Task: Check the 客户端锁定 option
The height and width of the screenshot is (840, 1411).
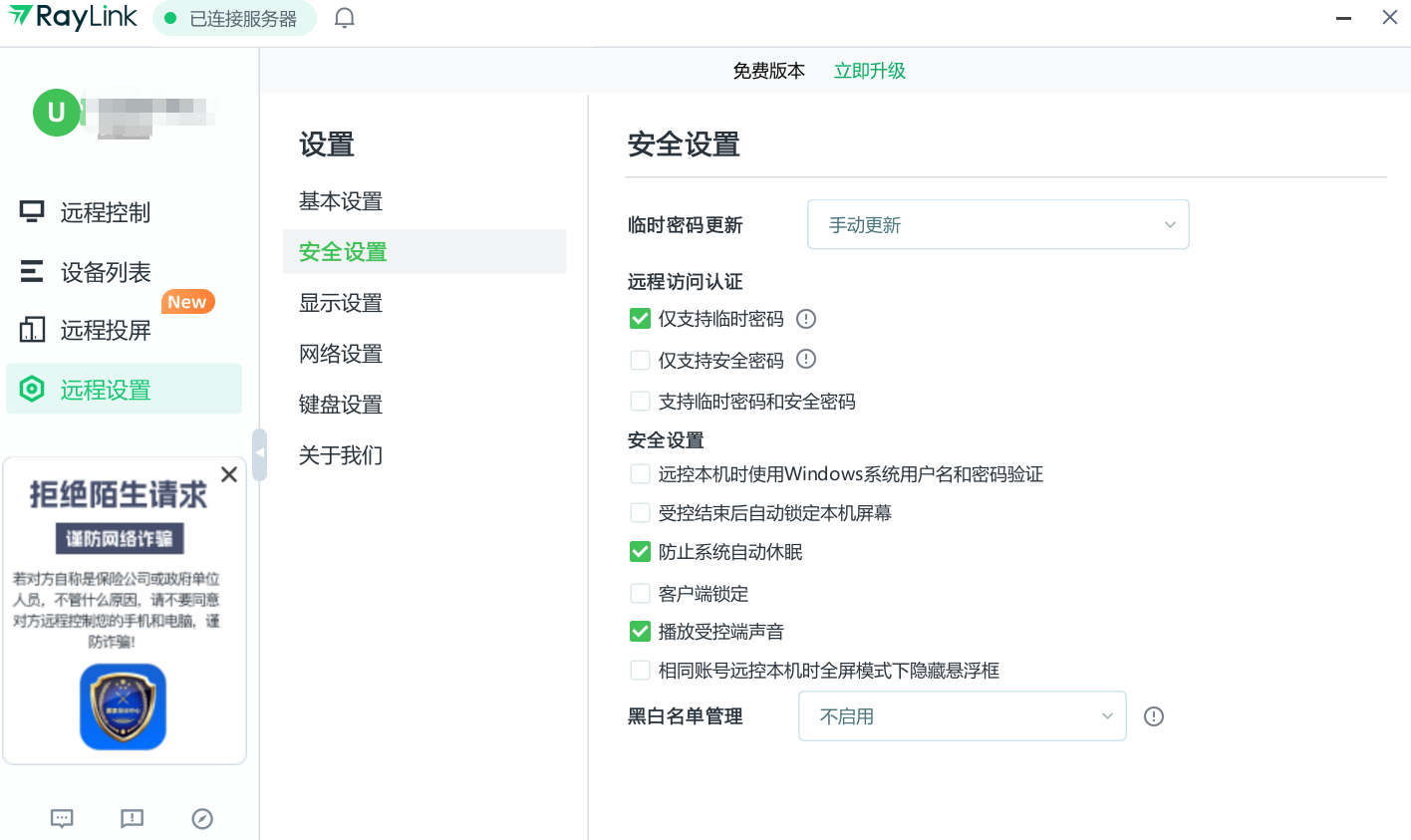Action: pyautogui.click(x=640, y=594)
